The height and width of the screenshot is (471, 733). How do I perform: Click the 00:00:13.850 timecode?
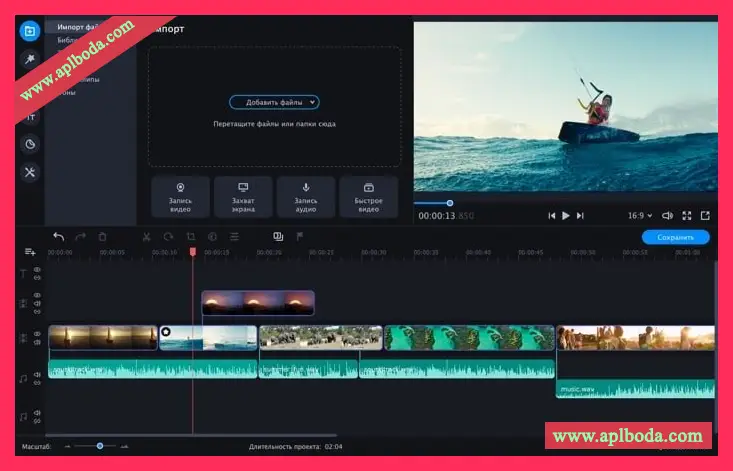pos(446,216)
